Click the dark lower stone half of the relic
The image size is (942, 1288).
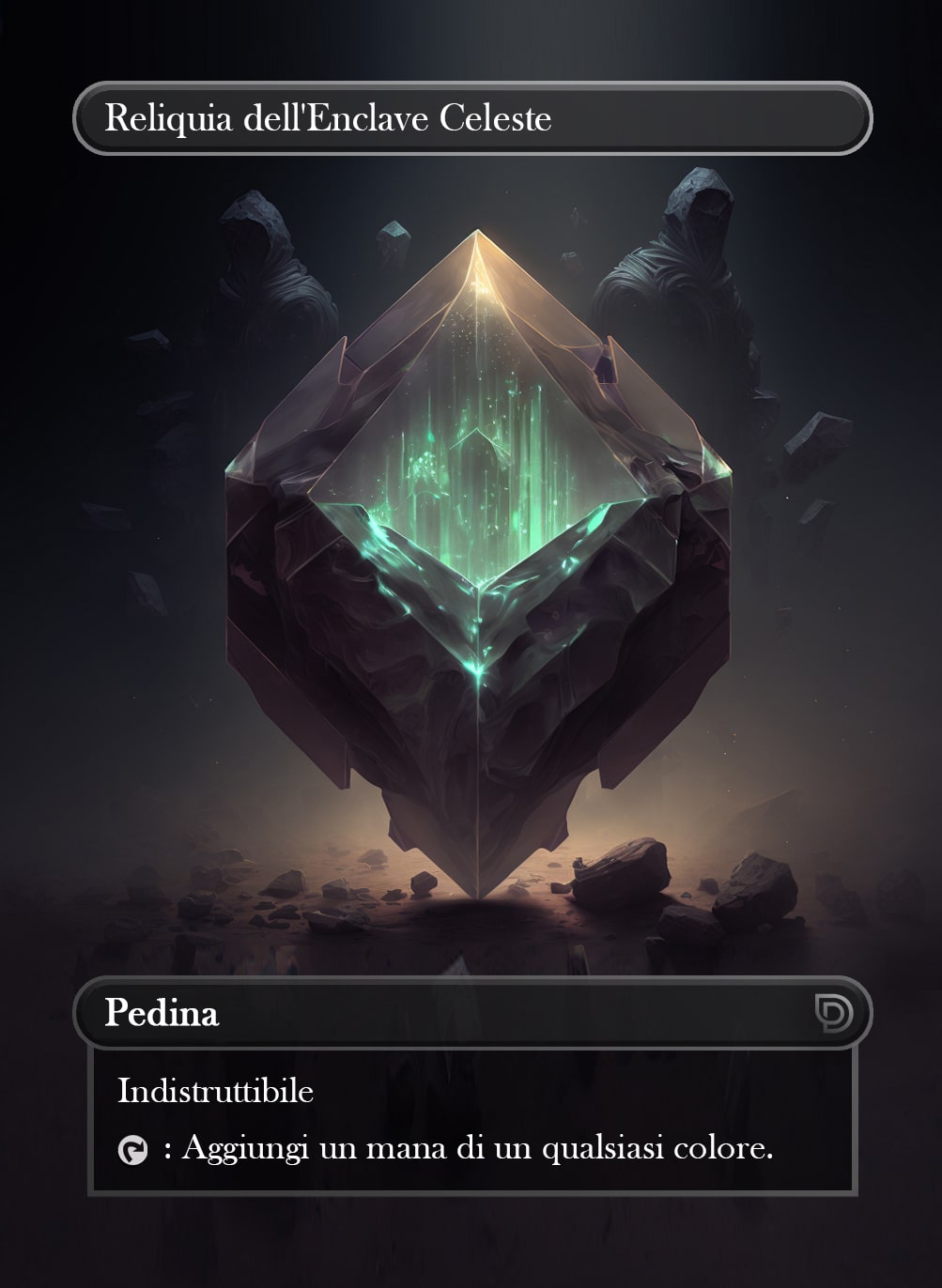point(477,713)
